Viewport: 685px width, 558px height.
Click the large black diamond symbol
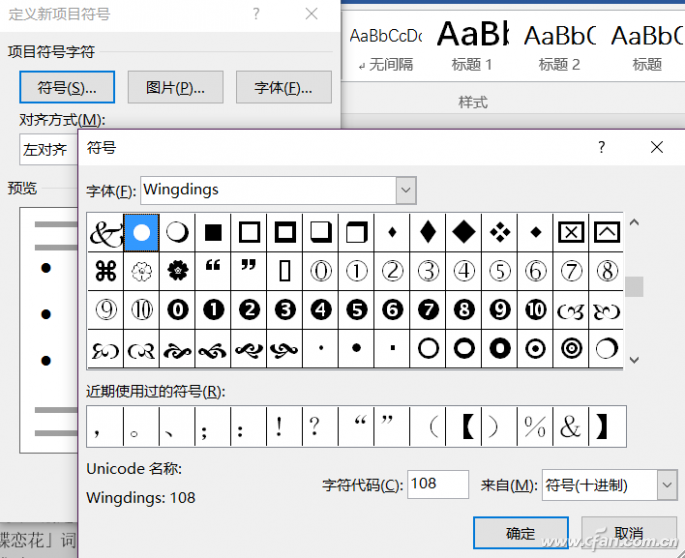pyautogui.click(x=463, y=232)
